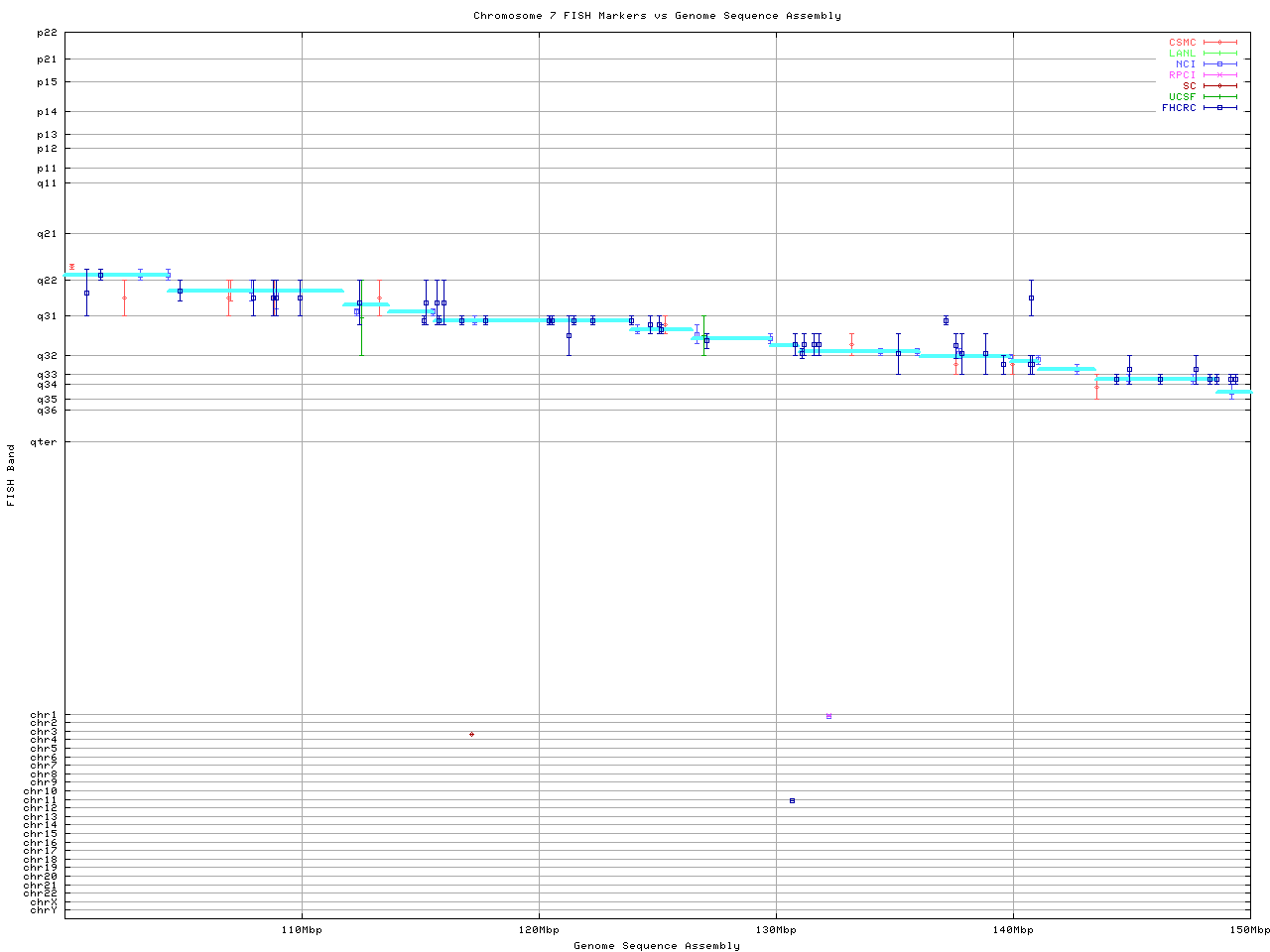Select the magenta marker on the chr1 row
The width and height of the screenshot is (1270, 952).
(828, 716)
